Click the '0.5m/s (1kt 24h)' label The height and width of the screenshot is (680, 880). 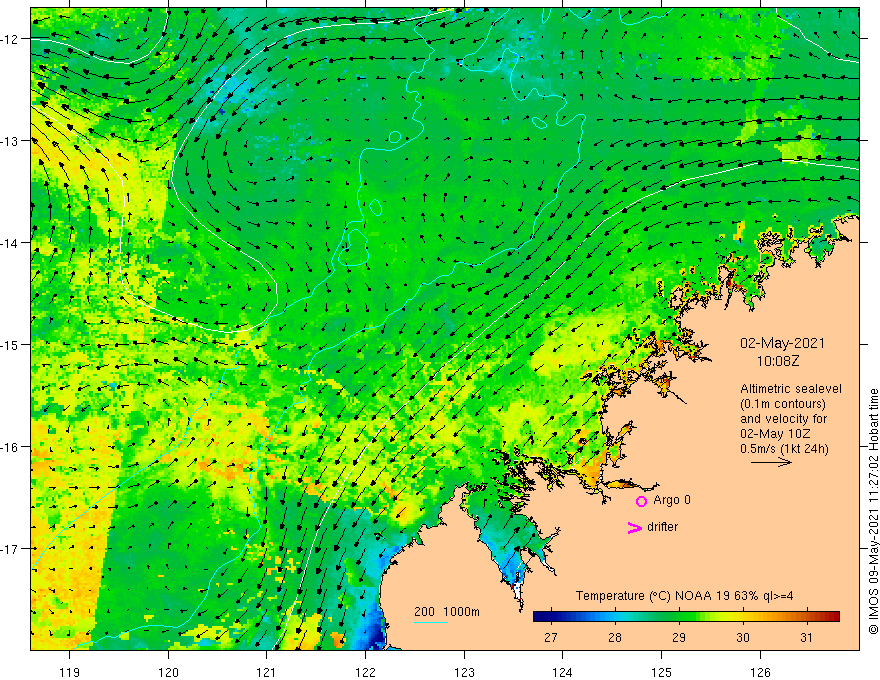tap(784, 449)
